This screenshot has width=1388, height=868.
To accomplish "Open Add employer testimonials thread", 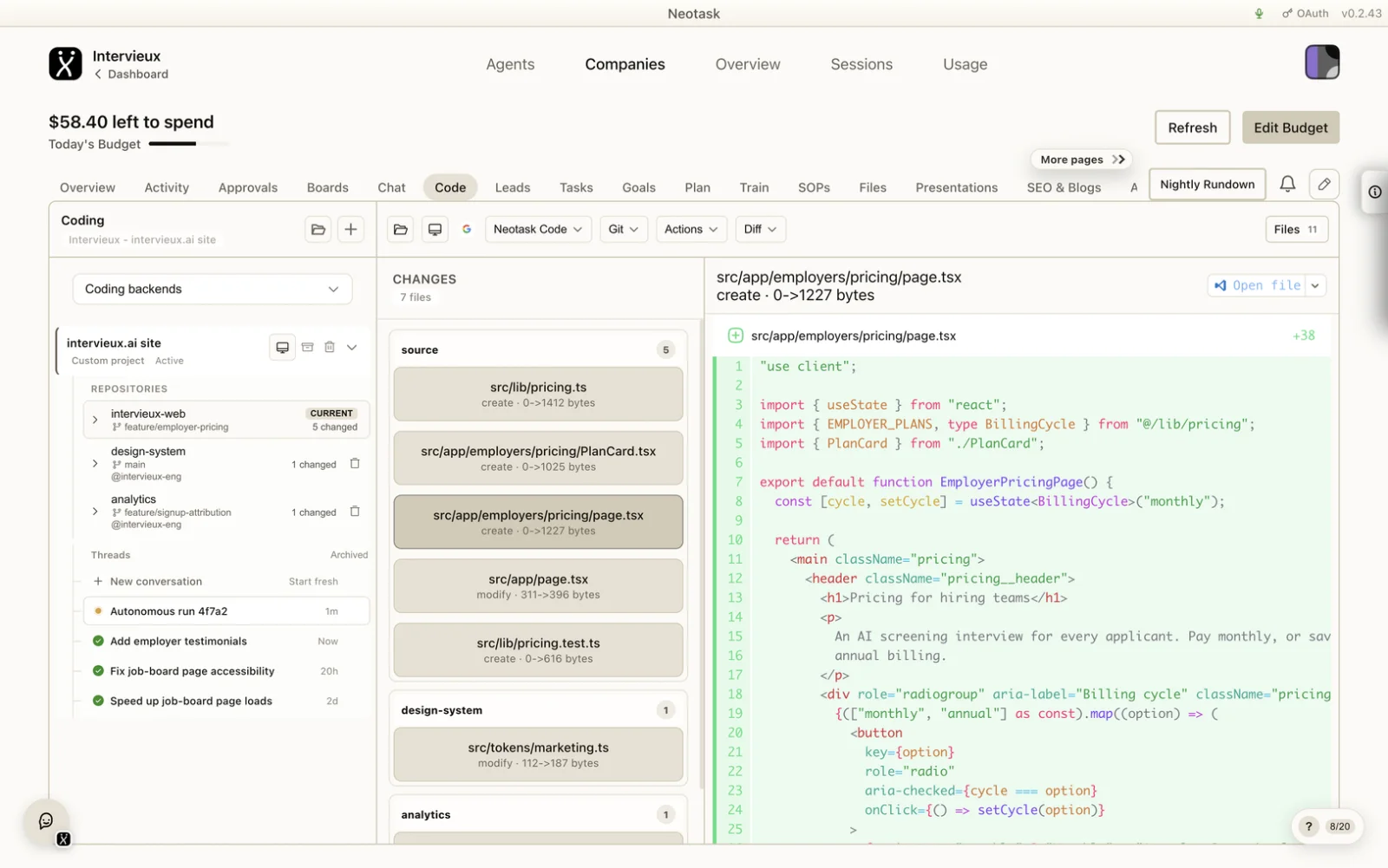I will pos(226,642).
